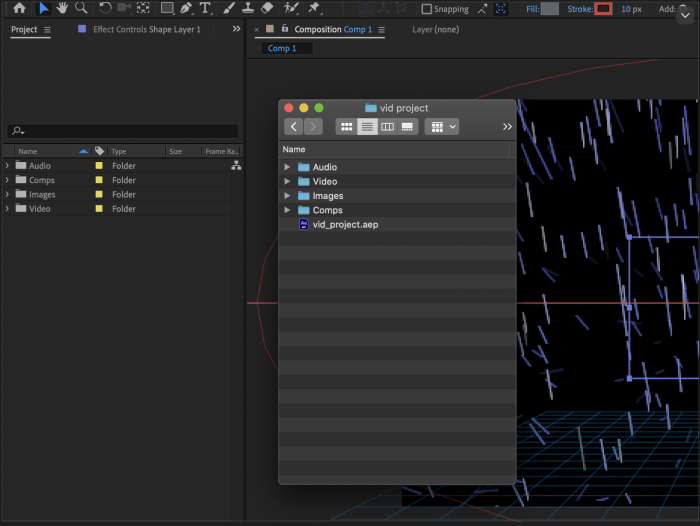This screenshot has height=526, width=700.
Task: Open the project flowchart view icon
Action: (236, 166)
